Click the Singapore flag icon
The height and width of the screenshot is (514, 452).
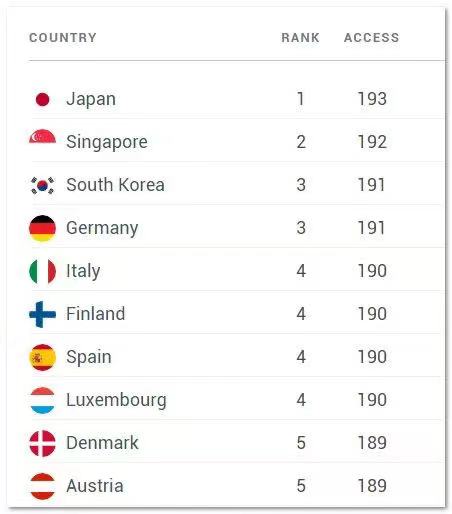point(42,137)
